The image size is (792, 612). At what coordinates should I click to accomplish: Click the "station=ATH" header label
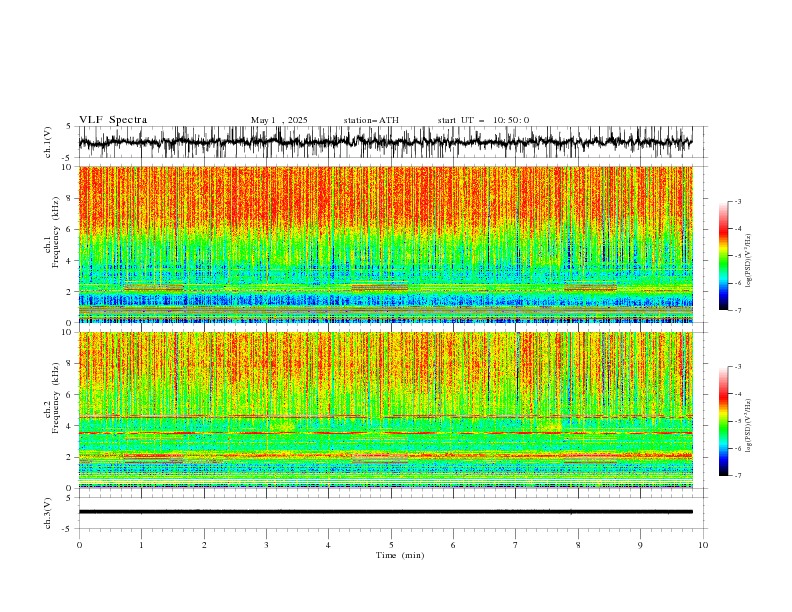tap(371, 120)
